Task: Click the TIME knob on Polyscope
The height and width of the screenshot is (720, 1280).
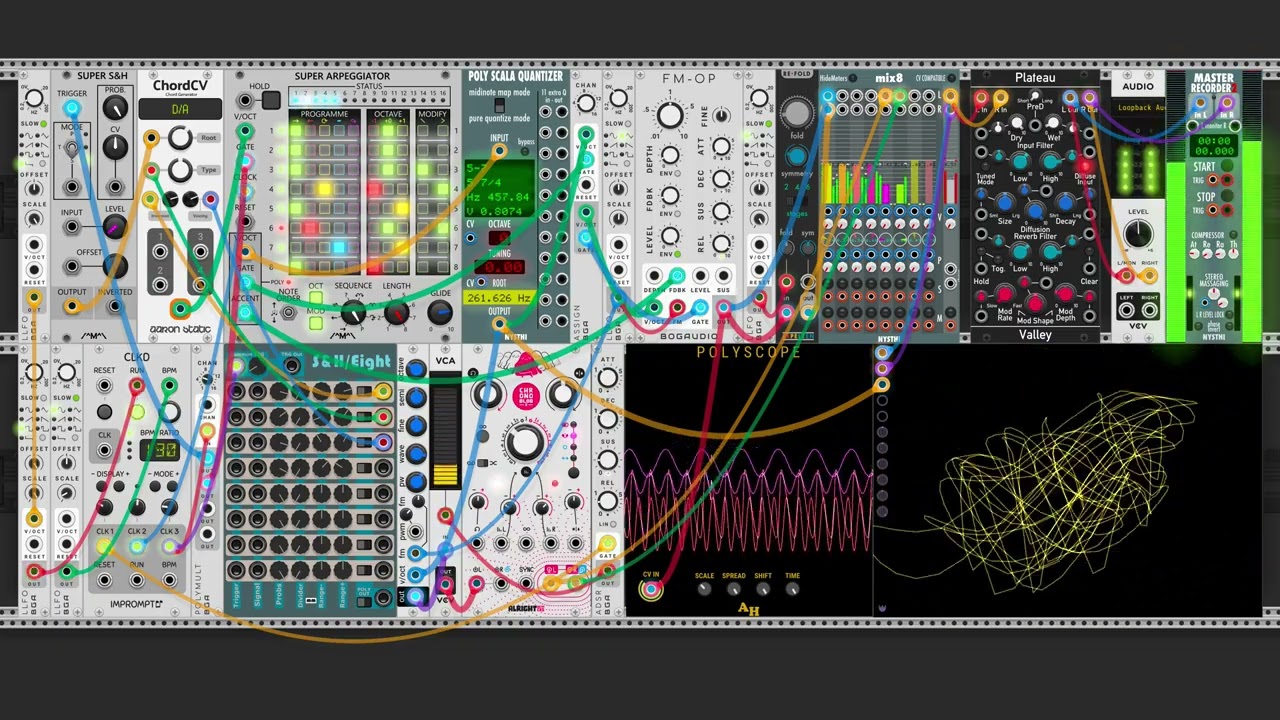Action: click(x=792, y=590)
